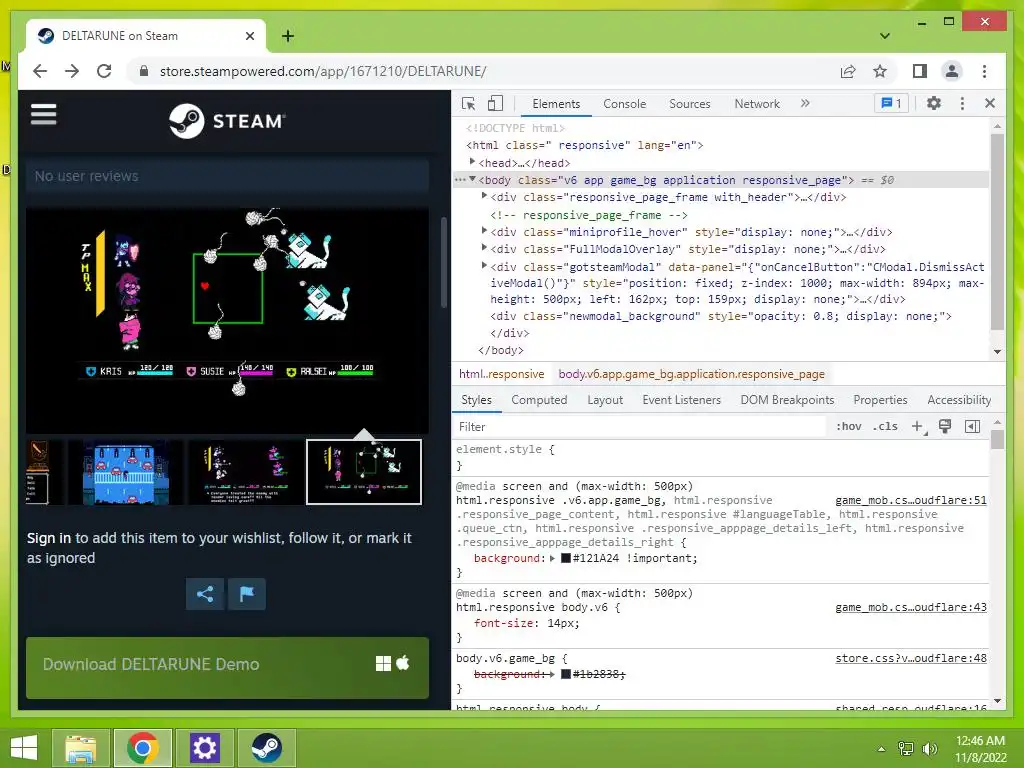
Task: Open the Accessibility tab
Action: pyautogui.click(x=959, y=400)
